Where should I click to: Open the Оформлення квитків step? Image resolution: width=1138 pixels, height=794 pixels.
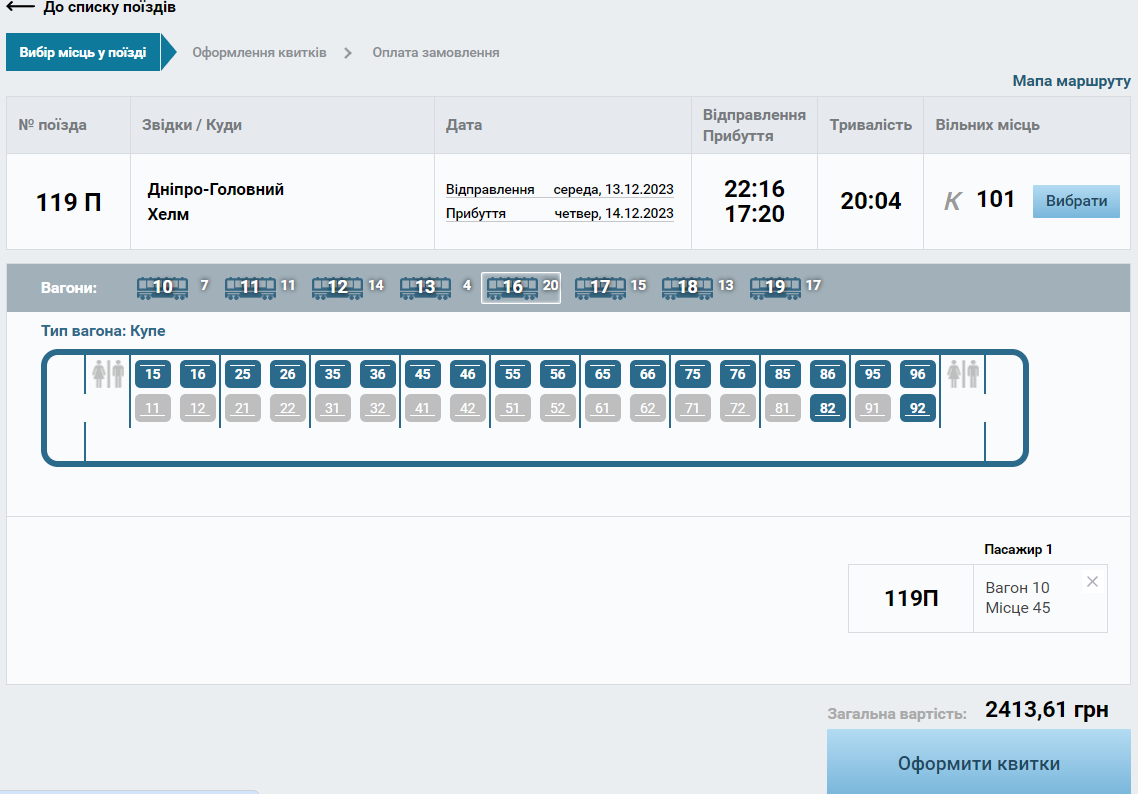[x=259, y=52]
